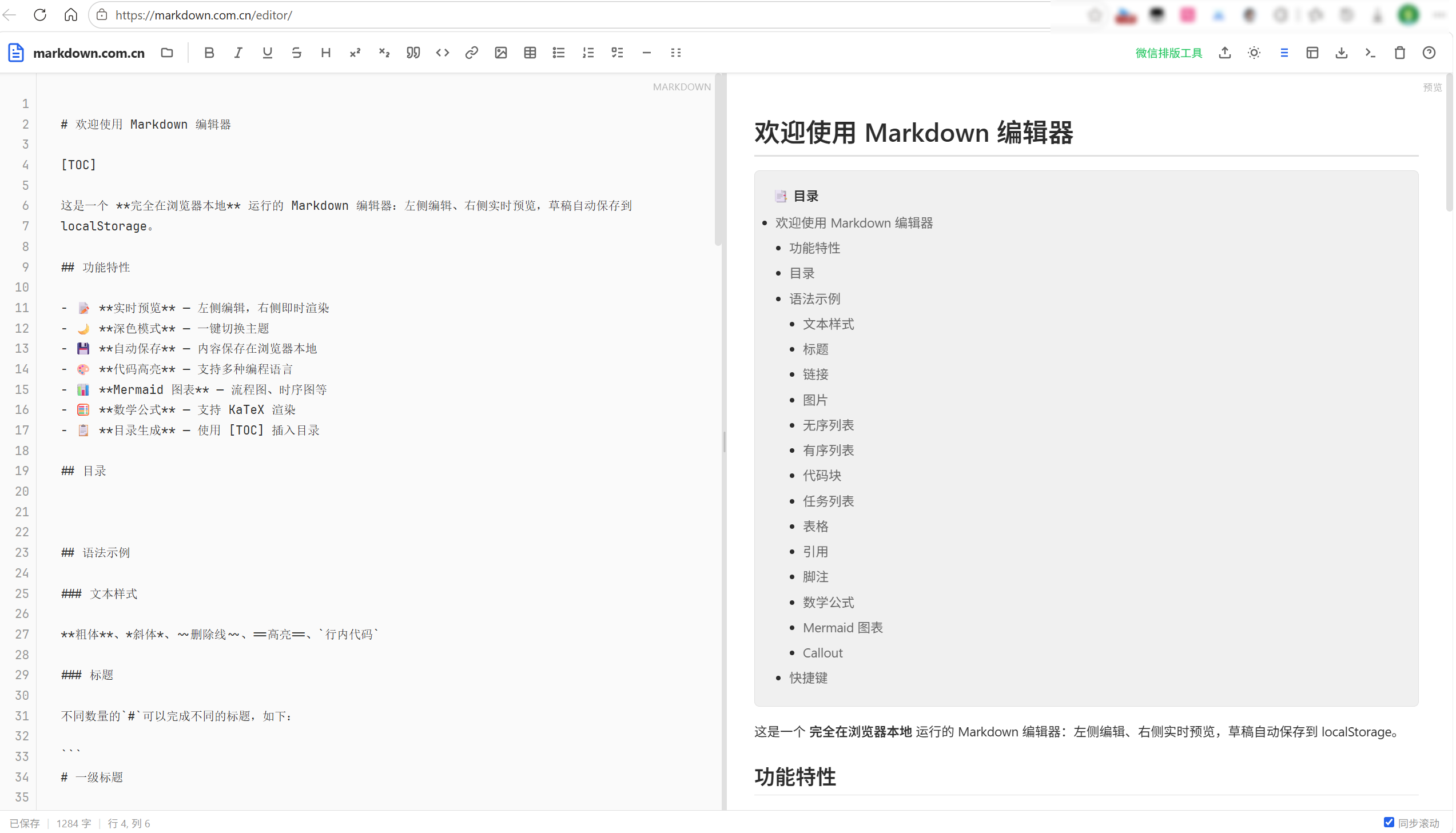1456x833 pixels.
Task: Insert an ordered numbered list
Action: click(588, 53)
